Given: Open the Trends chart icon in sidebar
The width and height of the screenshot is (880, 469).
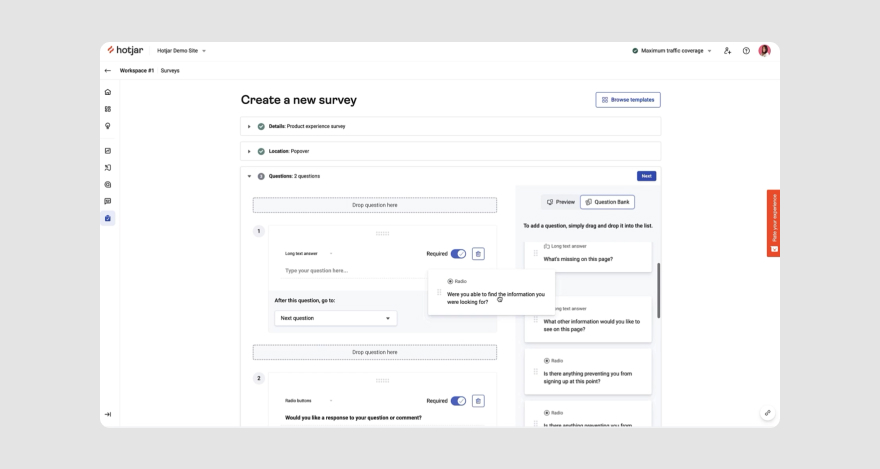Looking at the screenshot, I should click(108, 151).
